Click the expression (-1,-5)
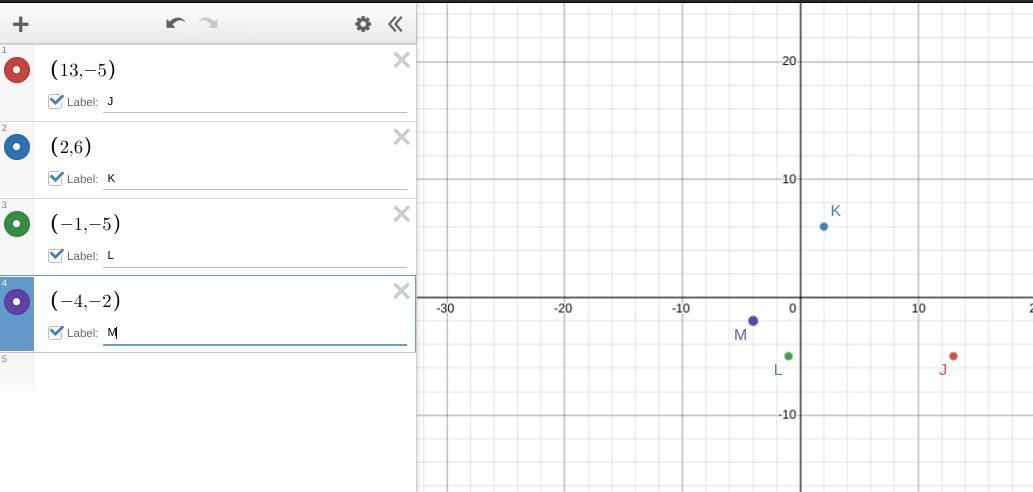 86,225
